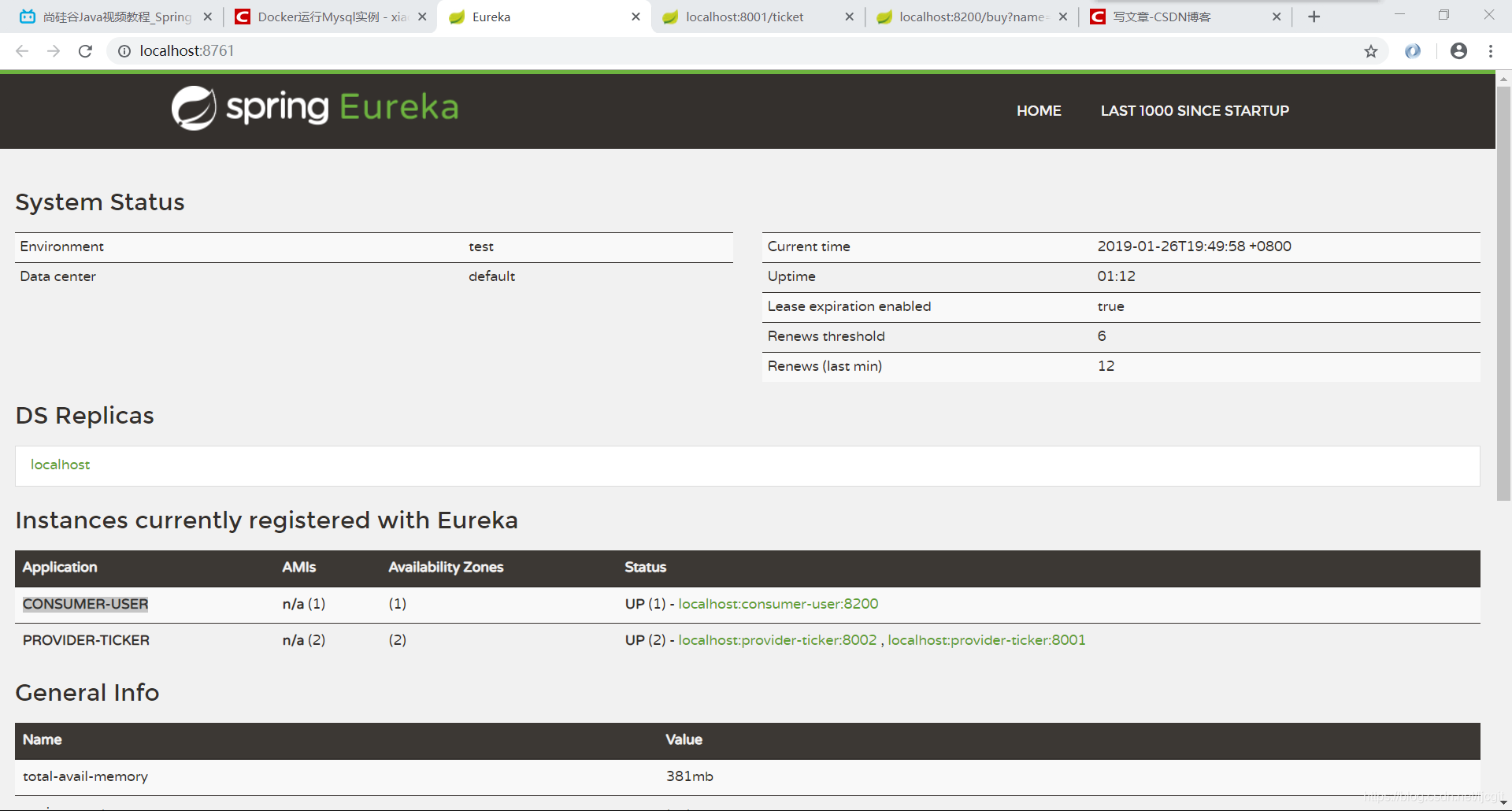Minimize the browser window
This screenshot has height=811, width=1512.
1399,15
